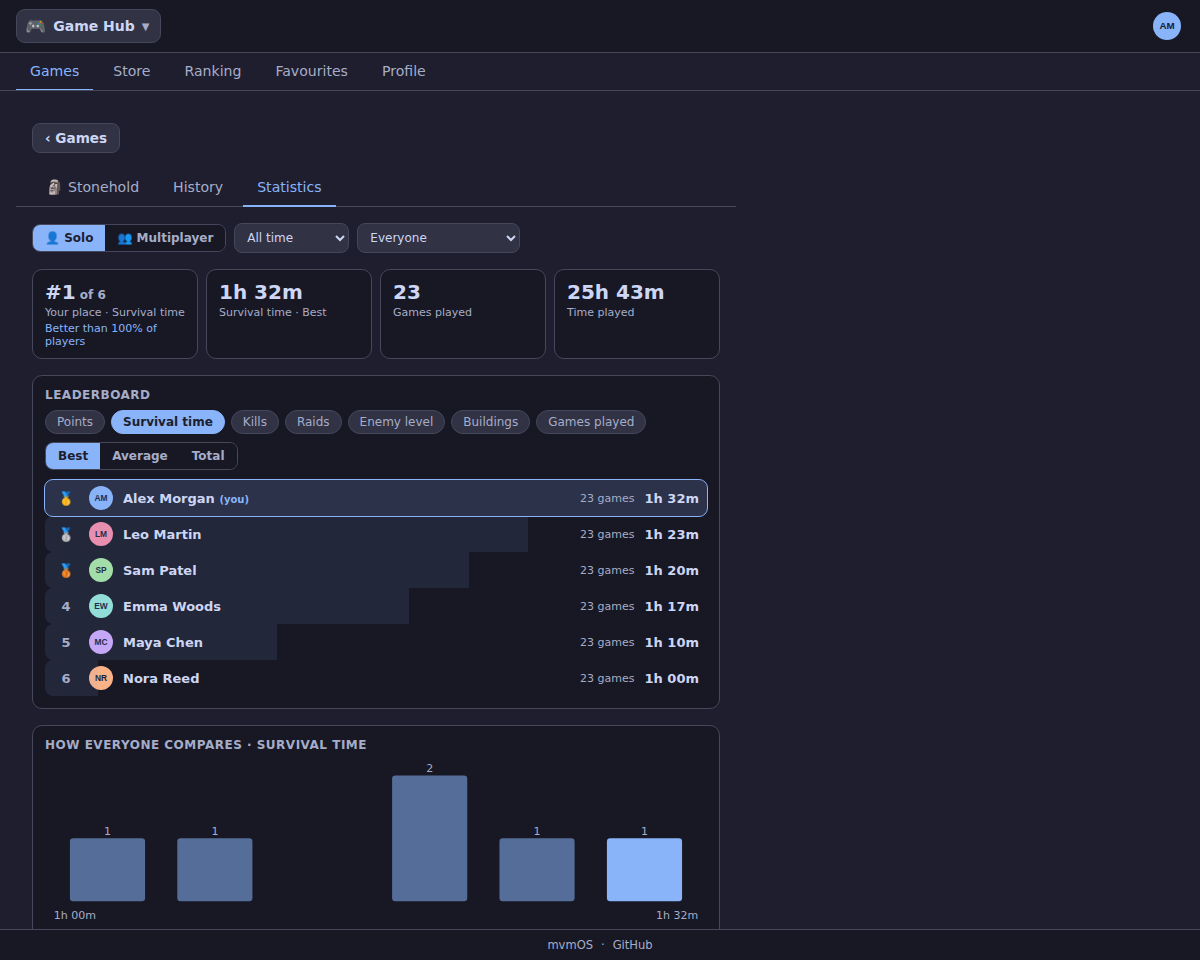This screenshot has height=960, width=1200.
Task: Click the '25h 43m' time played value
Action: click(x=615, y=292)
